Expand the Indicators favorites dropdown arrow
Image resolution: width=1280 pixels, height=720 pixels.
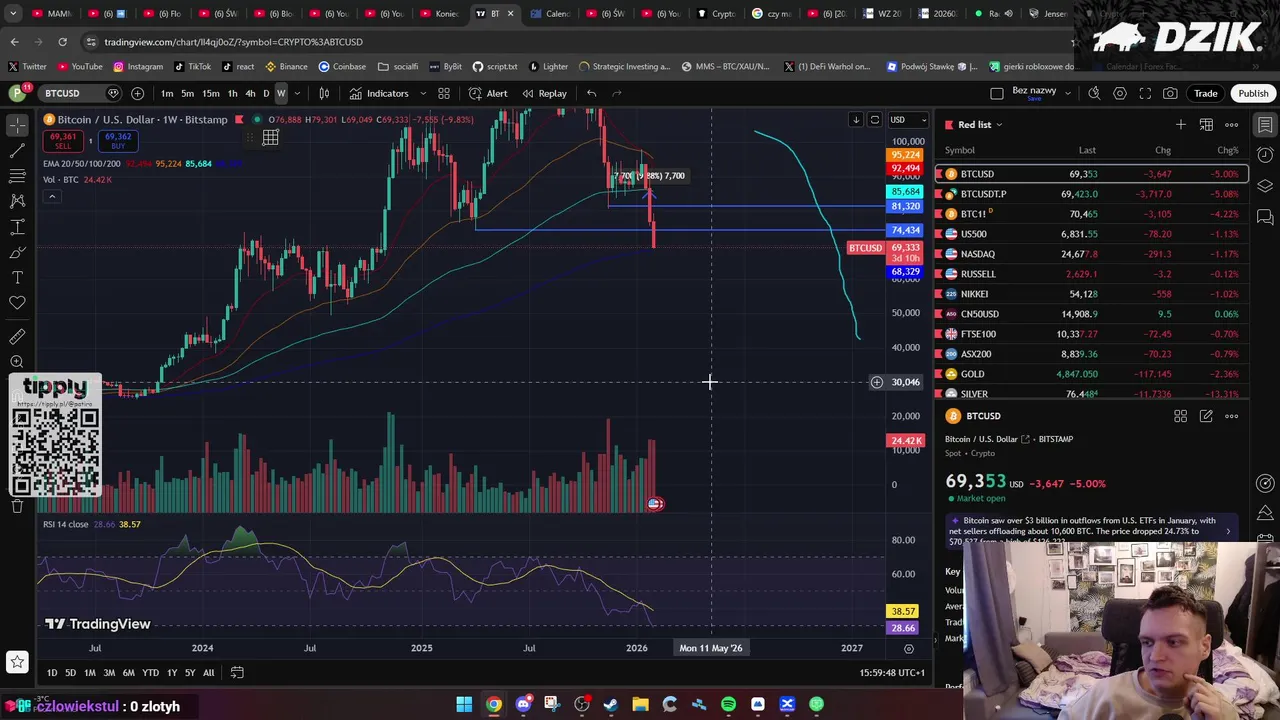pos(423,93)
